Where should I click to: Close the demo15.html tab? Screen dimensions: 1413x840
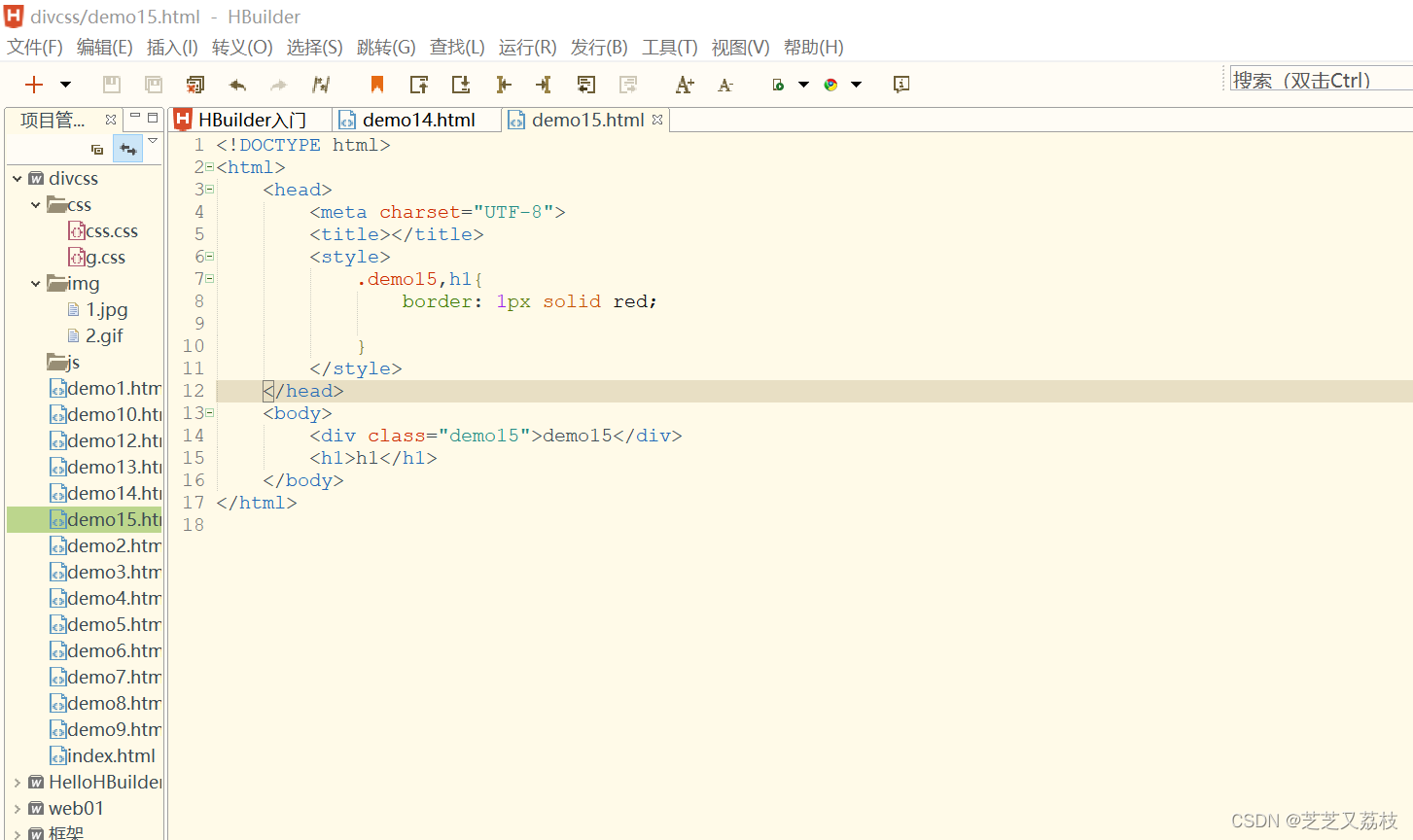pyautogui.click(x=657, y=120)
